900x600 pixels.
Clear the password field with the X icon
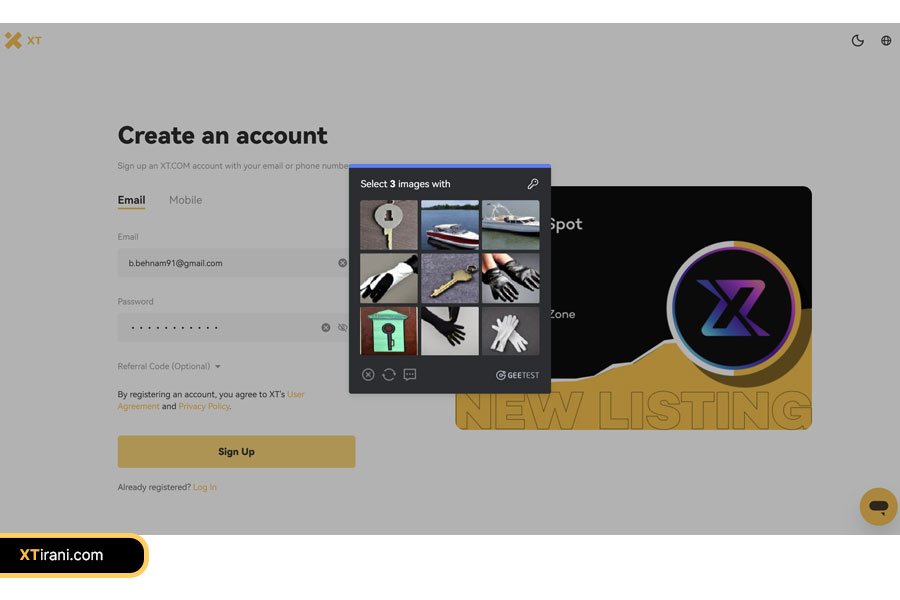click(x=325, y=327)
